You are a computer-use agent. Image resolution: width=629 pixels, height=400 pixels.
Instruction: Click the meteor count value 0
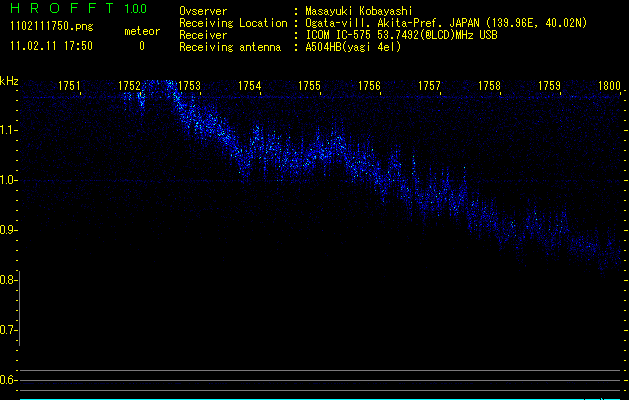142,46
